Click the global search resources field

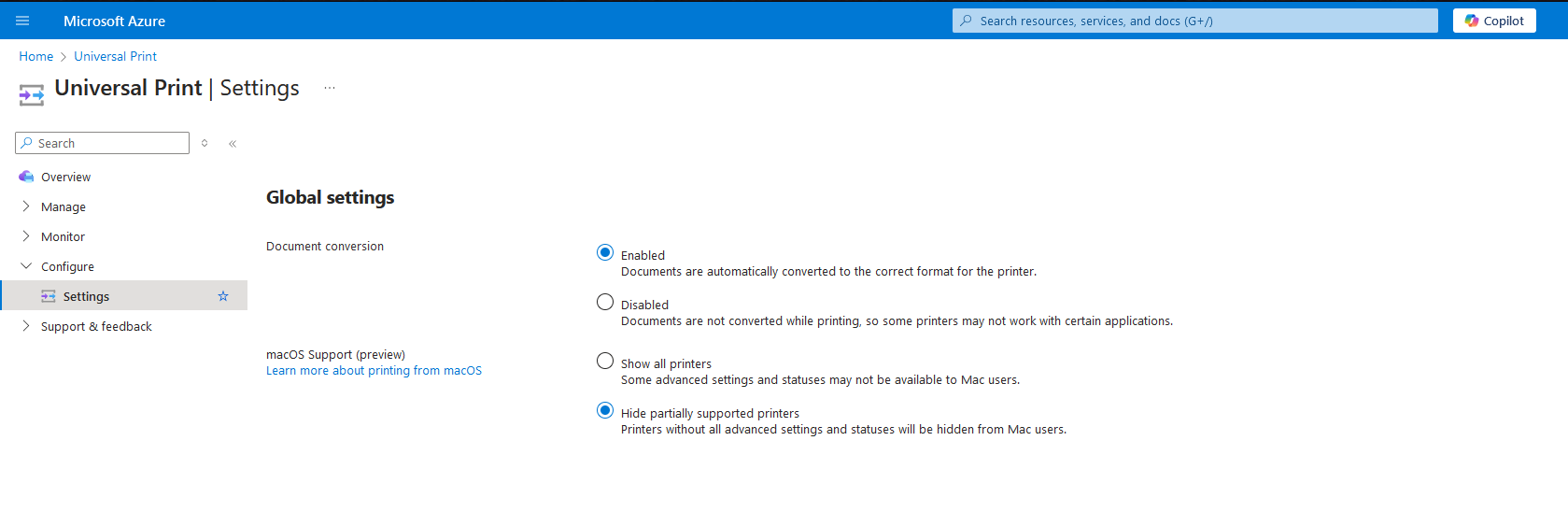point(1195,21)
